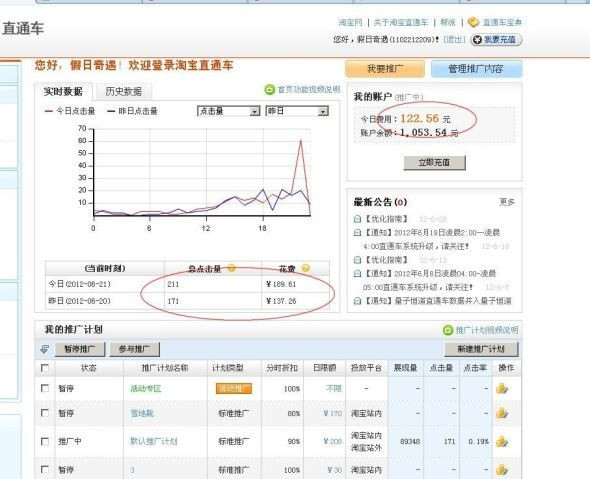Viewport: 590px width, 479px height.
Task: Check the box for plan named 3
Action: point(44,469)
